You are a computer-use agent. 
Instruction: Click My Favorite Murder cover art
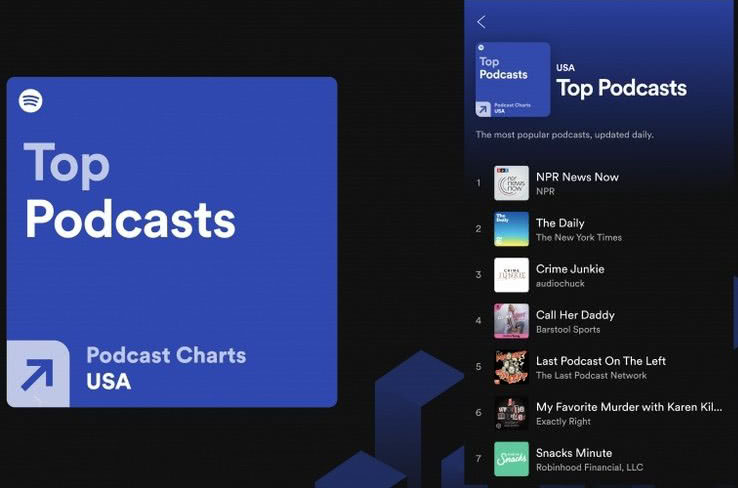coord(511,413)
